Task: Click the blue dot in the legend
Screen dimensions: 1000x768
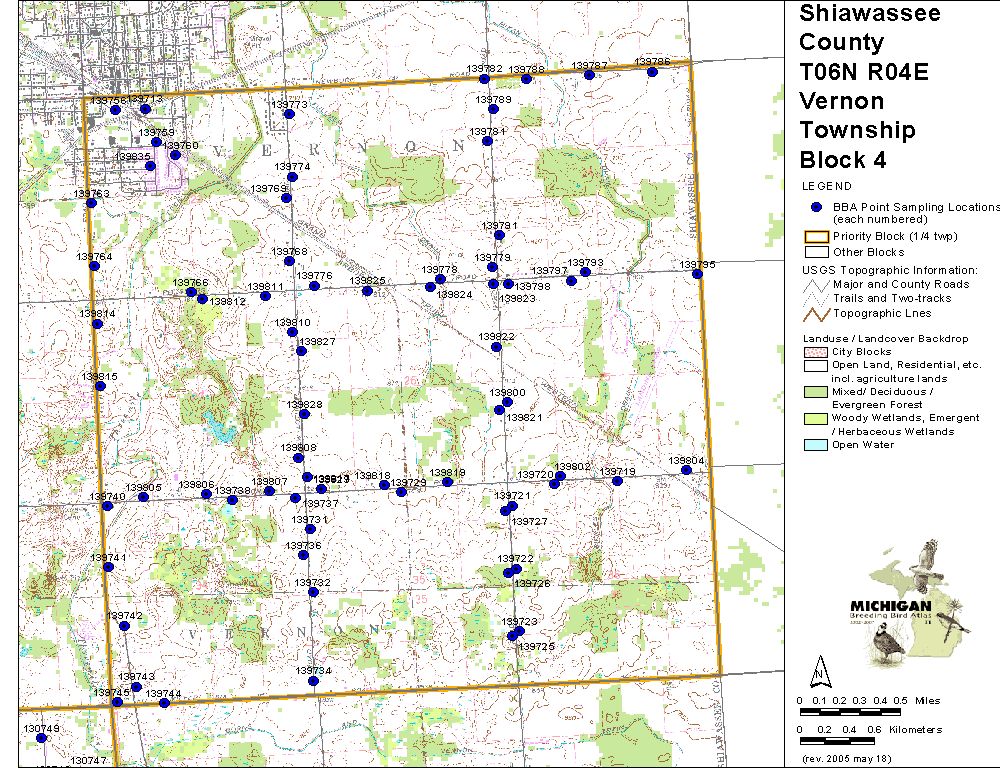Action: [x=816, y=207]
